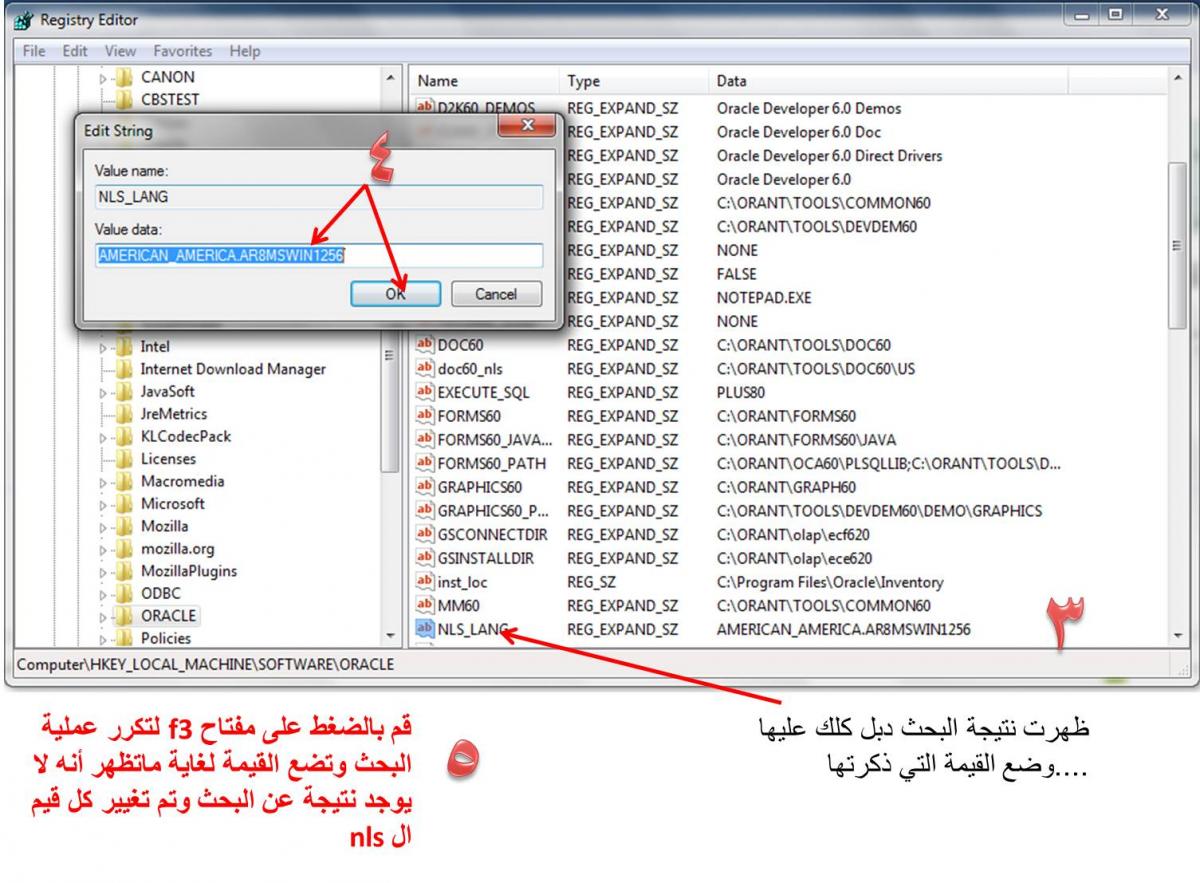1200x883 pixels.
Task: Cancel the Edit String dialog
Action: [x=496, y=294]
